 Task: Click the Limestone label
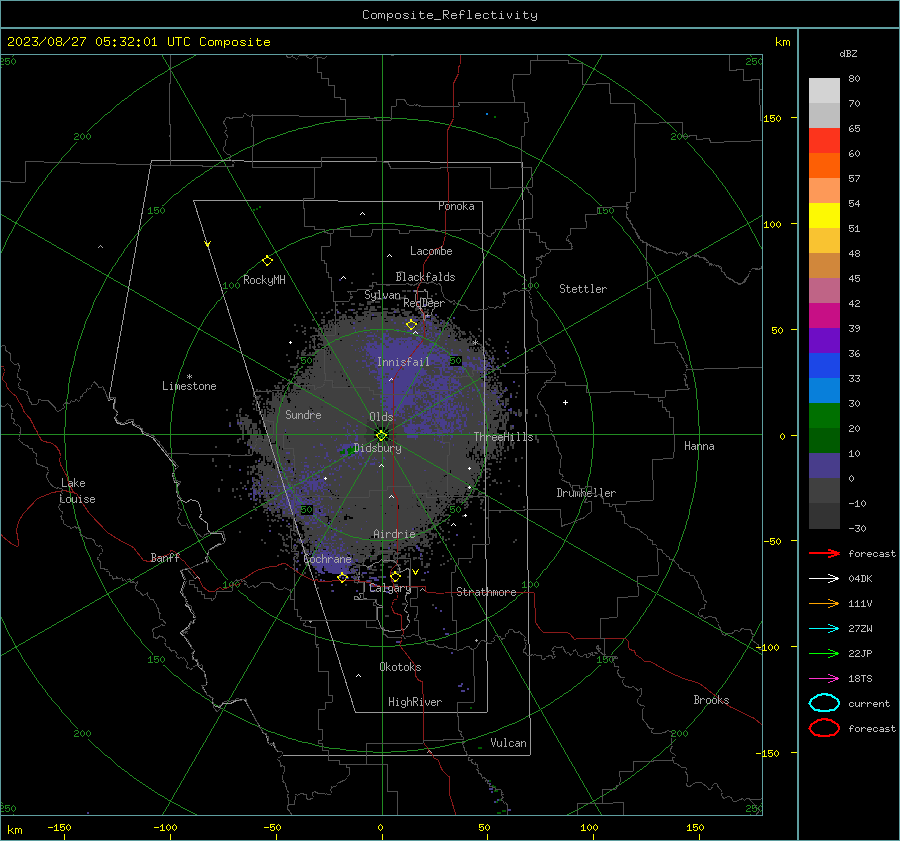coord(189,386)
